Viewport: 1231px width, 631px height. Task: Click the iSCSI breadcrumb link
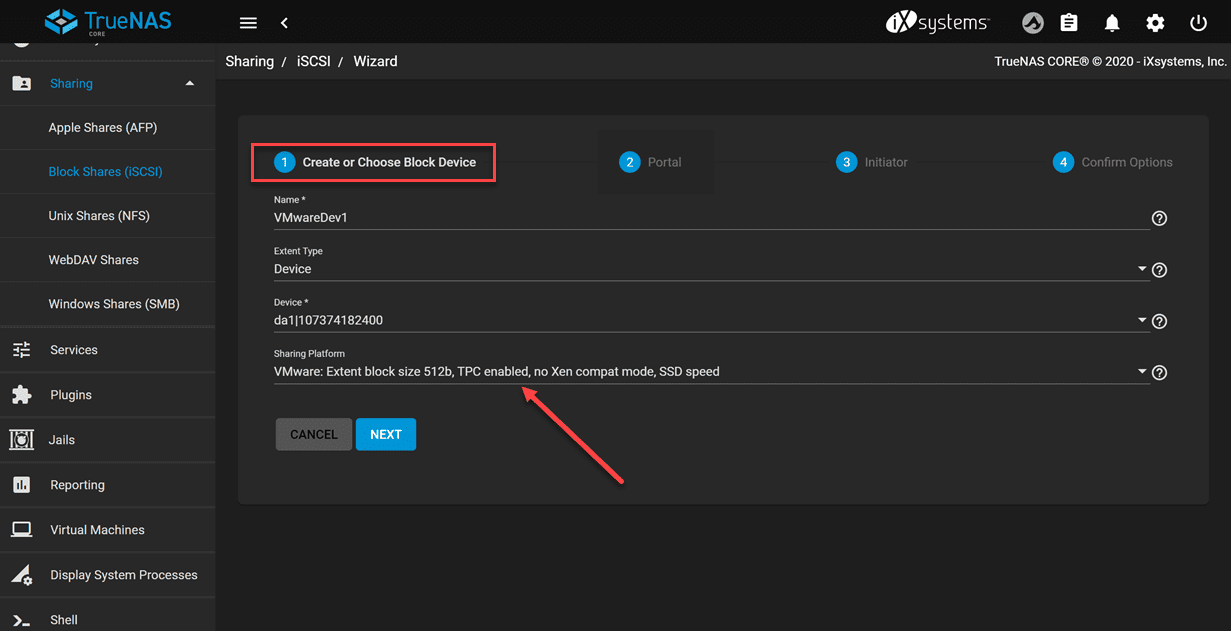314,61
